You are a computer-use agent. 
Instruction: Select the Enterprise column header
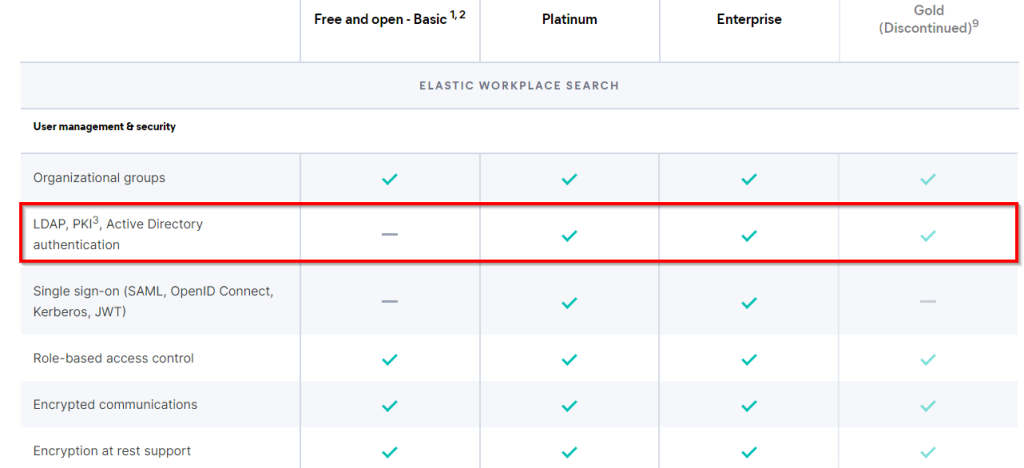tap(749, 20)
